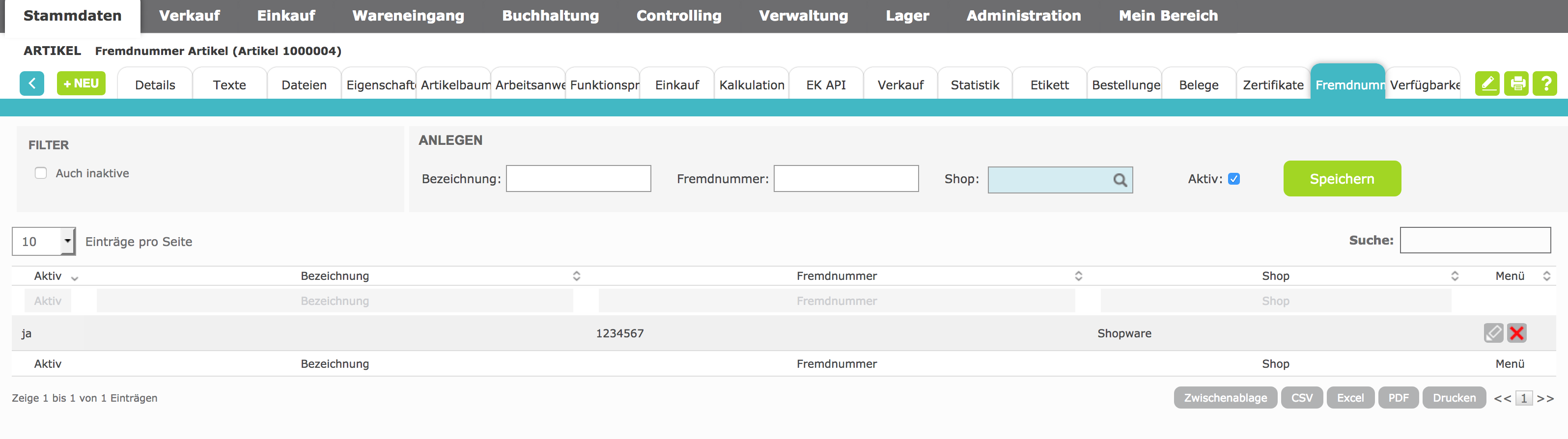The image size is (1568, 439).
Task: Toggle Aktiv column sort chevron
Action: point(74,277)
